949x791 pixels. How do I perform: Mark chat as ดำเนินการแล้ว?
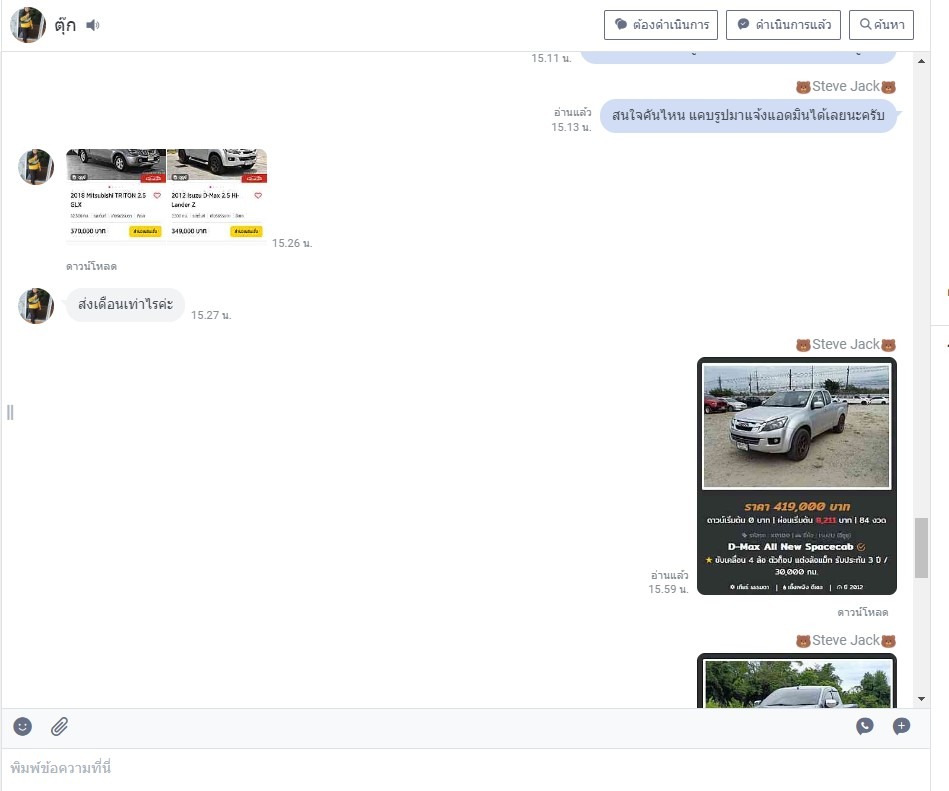[784, 25]
